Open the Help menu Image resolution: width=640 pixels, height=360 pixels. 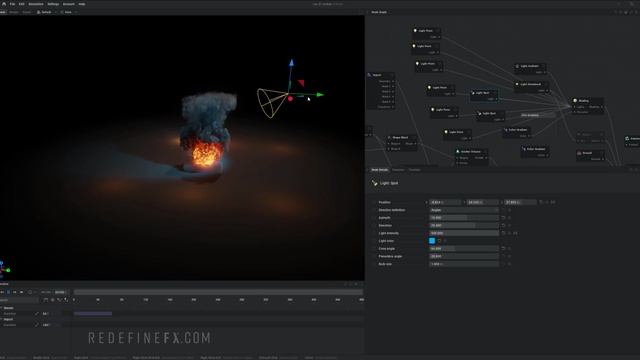(82, 4)
